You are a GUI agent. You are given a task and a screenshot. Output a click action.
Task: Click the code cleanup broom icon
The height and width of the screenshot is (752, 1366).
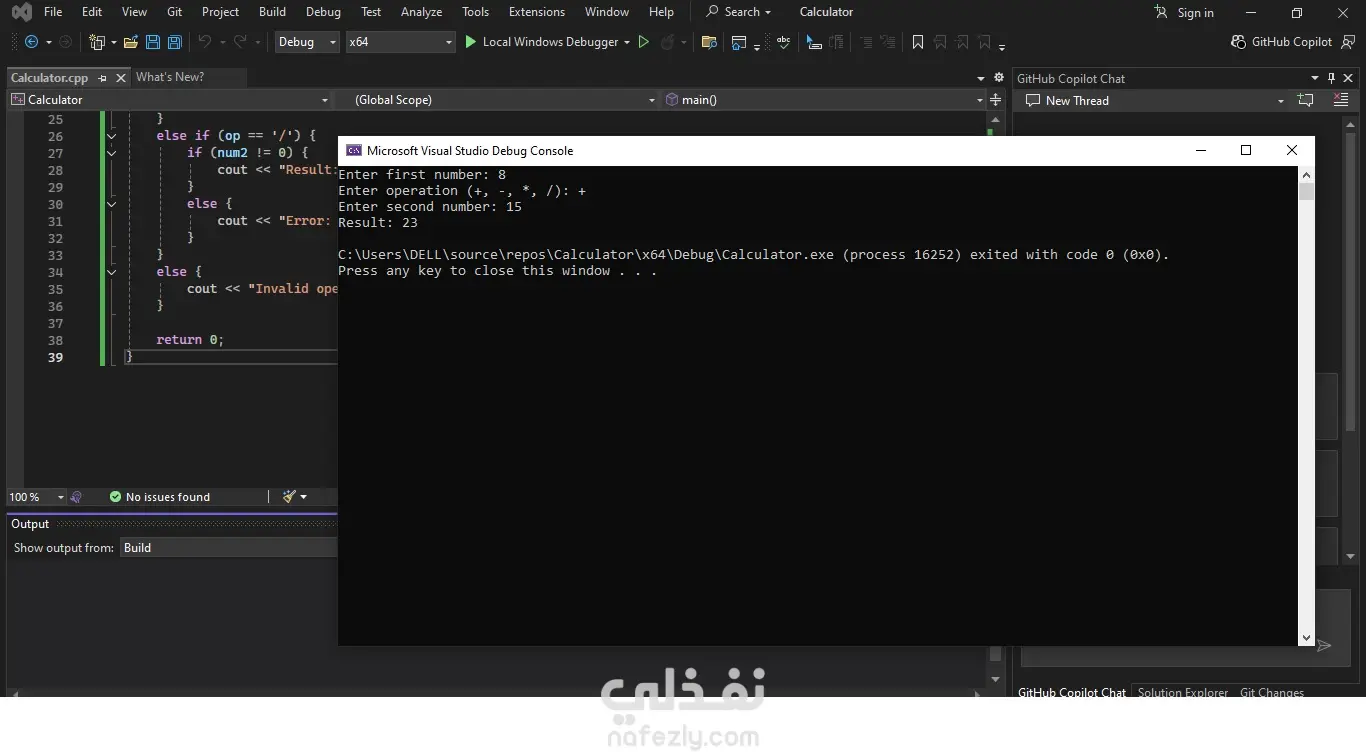289,497
